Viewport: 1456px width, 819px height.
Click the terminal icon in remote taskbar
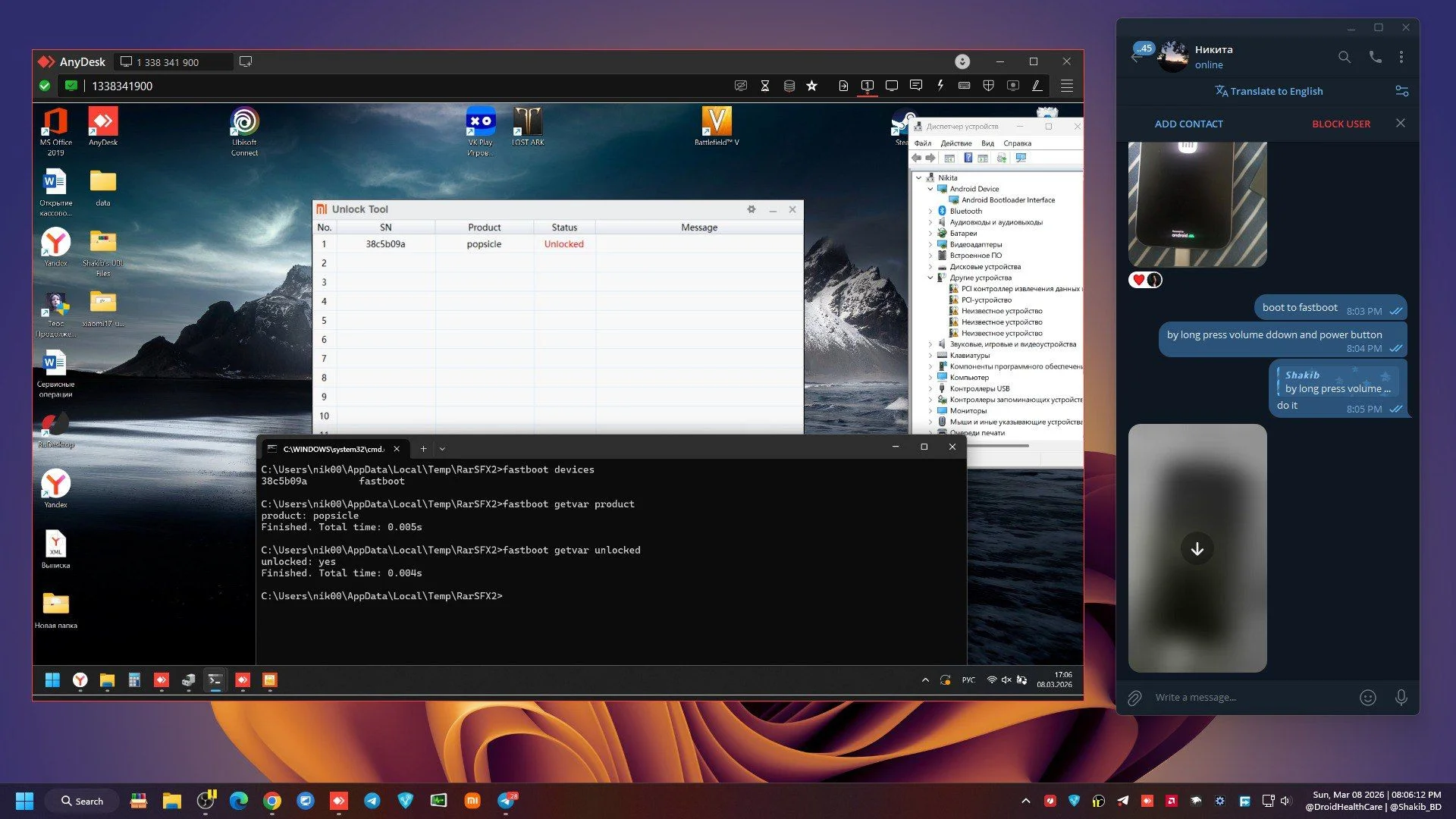tap(215, 680)
